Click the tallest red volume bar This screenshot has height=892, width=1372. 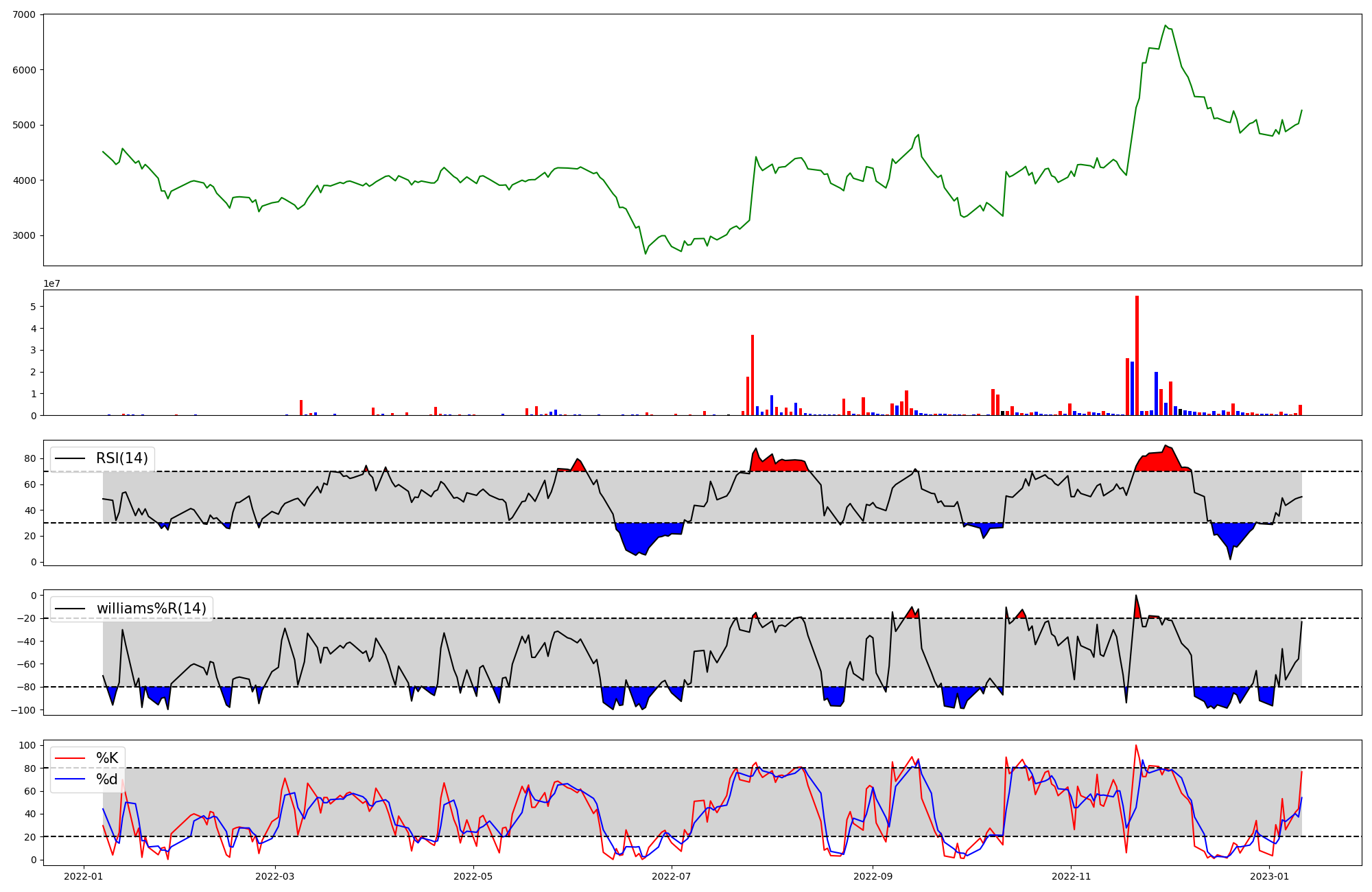(1137, 355)
